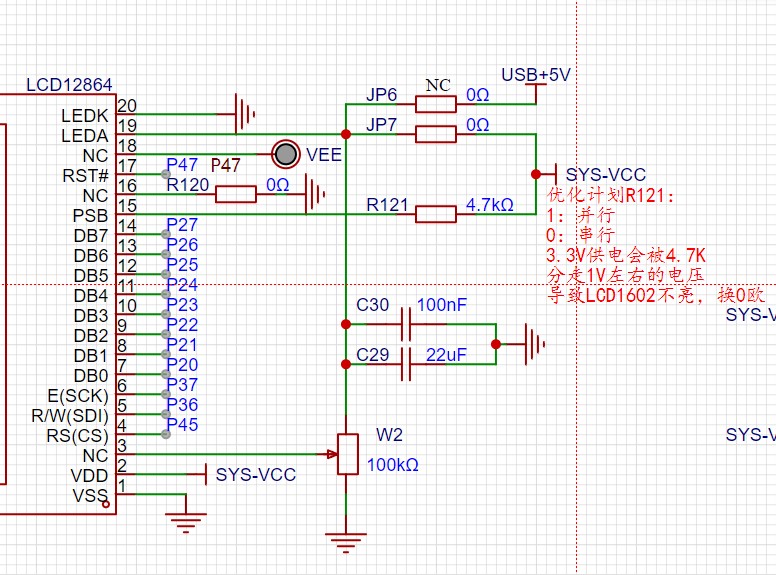Screen dimensions: 776x575
Task: Select the red annotation line '3.3V供电会被4.7K'
Action: (x=626, y=255)
